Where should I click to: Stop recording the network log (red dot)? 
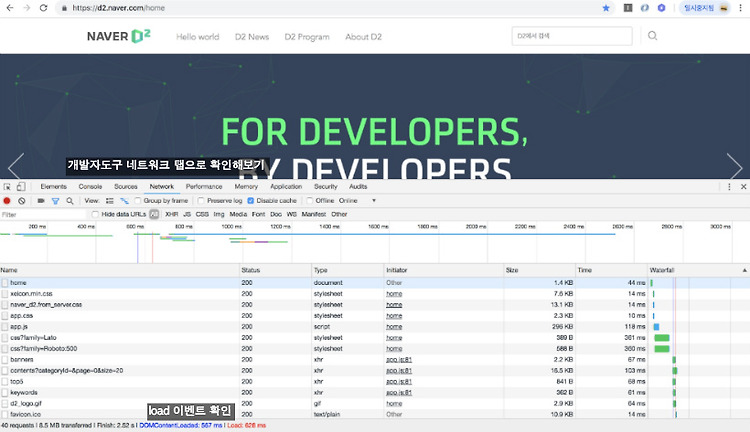point(7,201)
